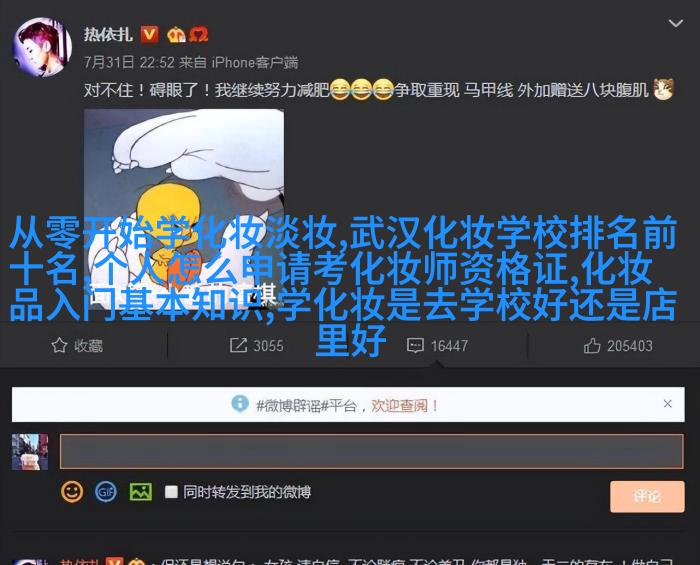Dismiss the 微博辟谣 notice banner
Screen dimensions: 700x565
click(667, 403)
